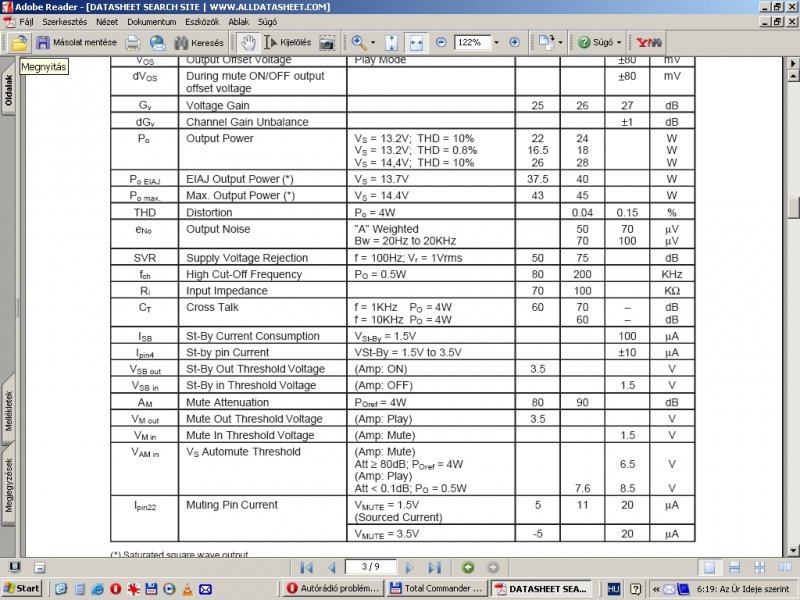Click the printer icon in toolbar
This screenshot has width=800, height=600.
(x=133, y=43)
